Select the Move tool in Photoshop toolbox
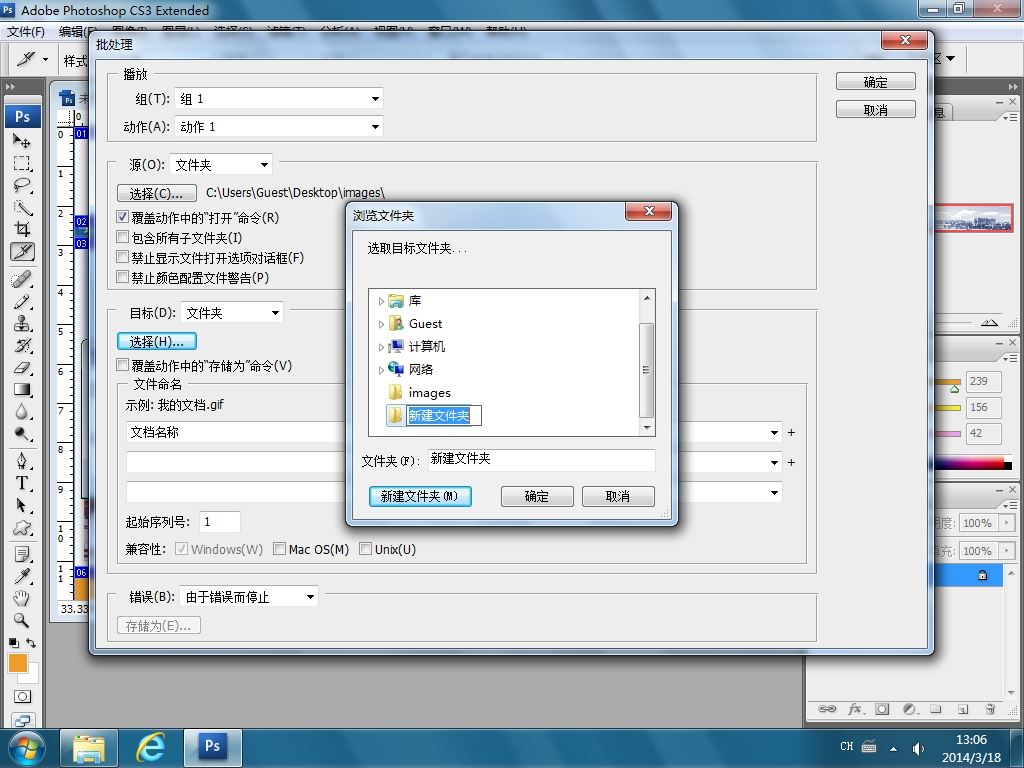1024x768 pixels. click(22, 141)
